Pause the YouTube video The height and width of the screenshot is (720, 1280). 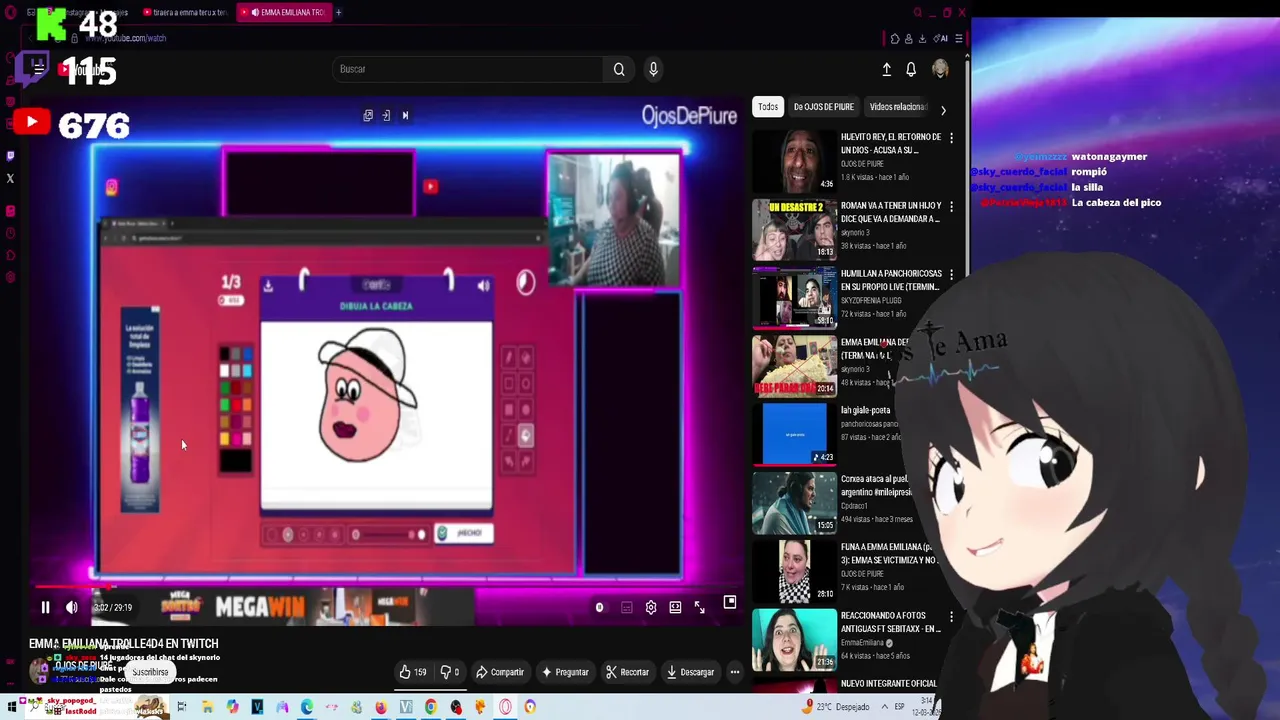click(45, 607)
